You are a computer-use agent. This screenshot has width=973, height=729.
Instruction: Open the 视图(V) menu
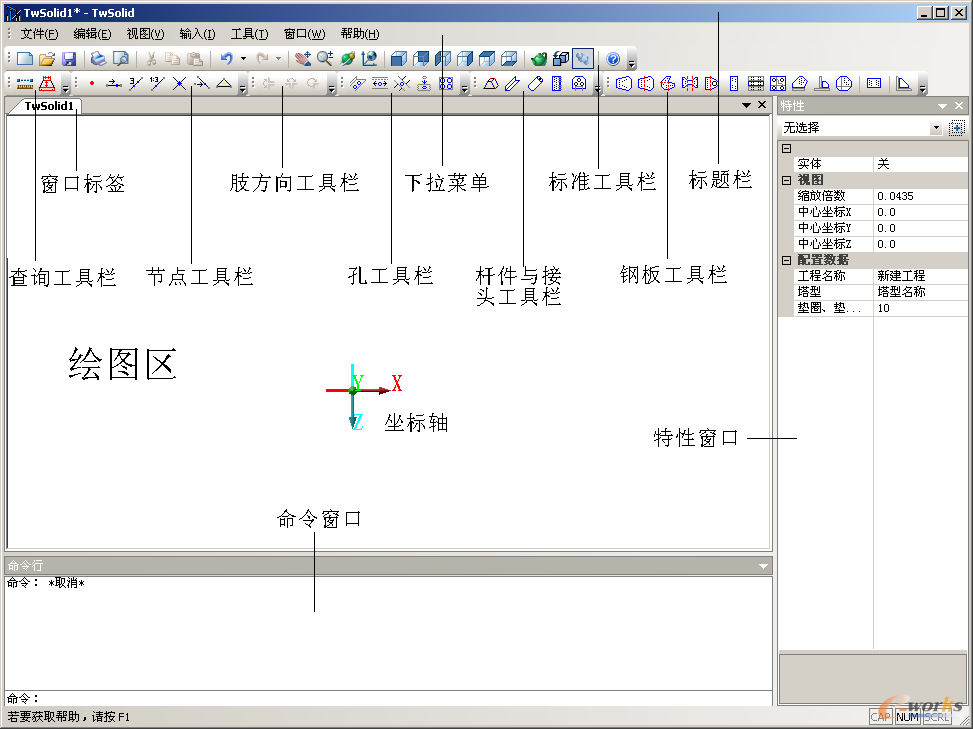tap(145, 34)
